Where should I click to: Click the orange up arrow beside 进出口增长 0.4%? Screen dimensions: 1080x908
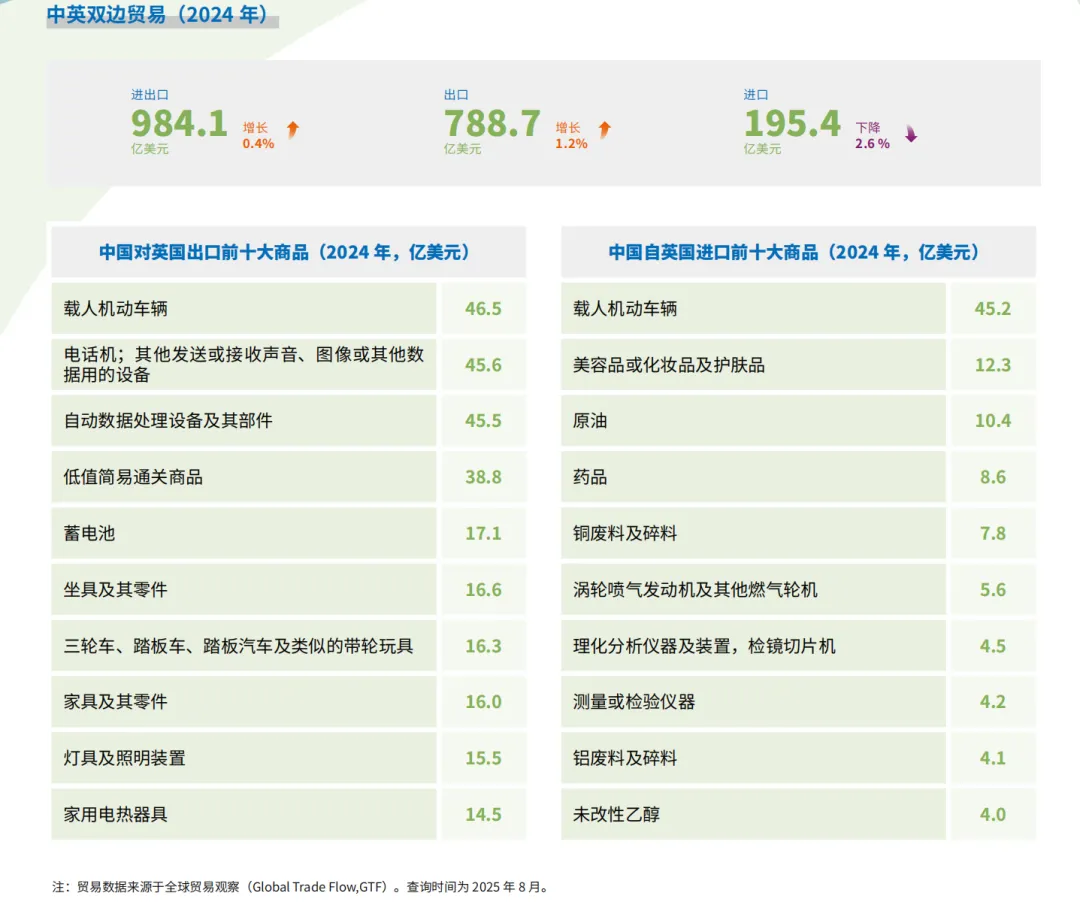[293, 131]
